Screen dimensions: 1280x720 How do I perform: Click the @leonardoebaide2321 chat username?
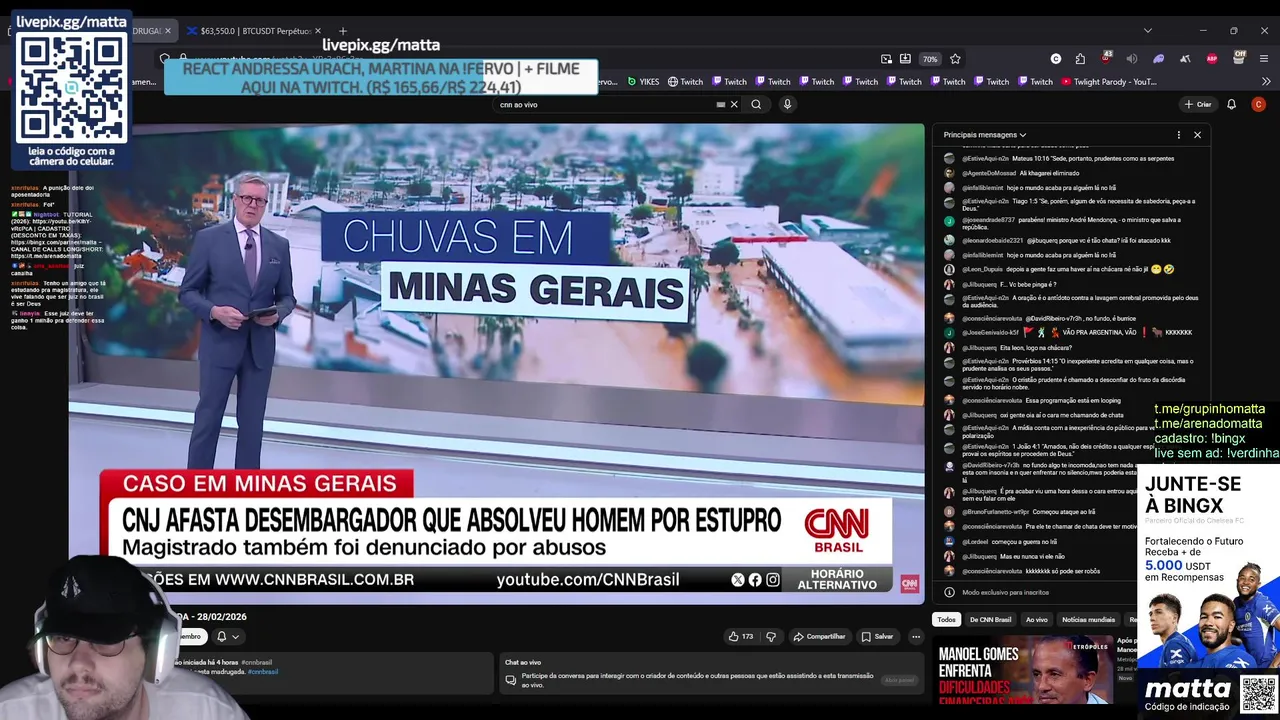tap(993, 240)
